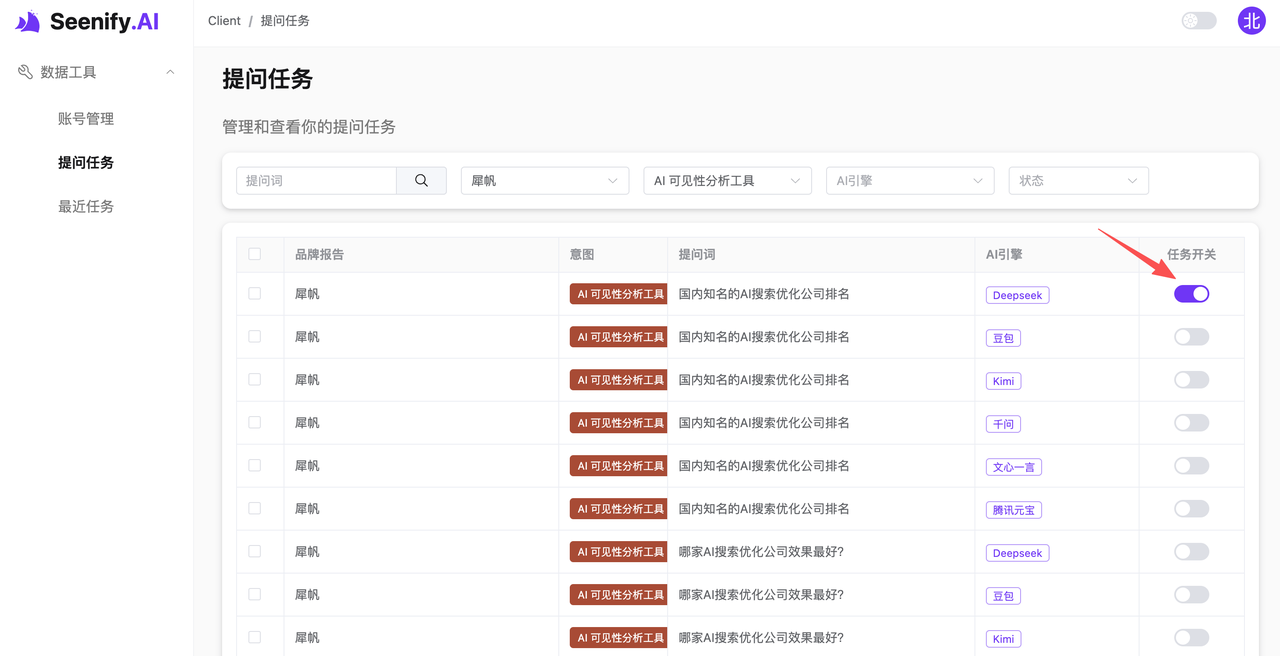Open the user avatar 北
1280x656 pixels.
point(1251,21)
